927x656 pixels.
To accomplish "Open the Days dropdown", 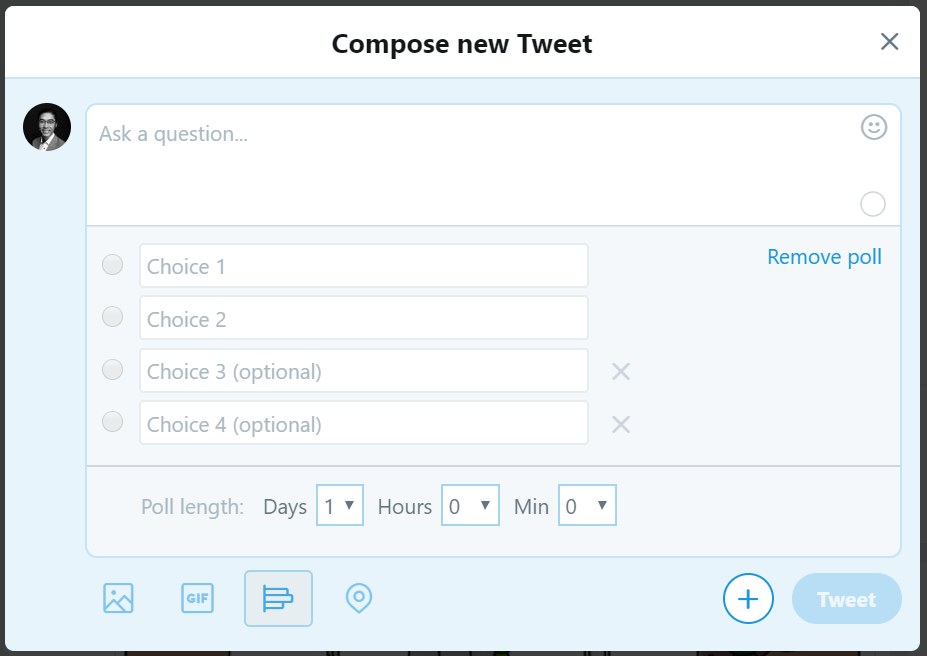I will pos(340,506).
